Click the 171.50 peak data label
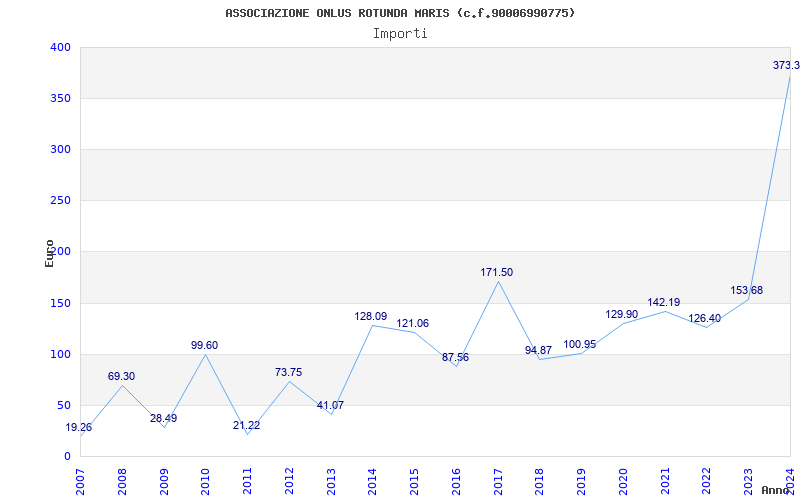800x500 pixels. pyautogui.click(x=496, y=272)
